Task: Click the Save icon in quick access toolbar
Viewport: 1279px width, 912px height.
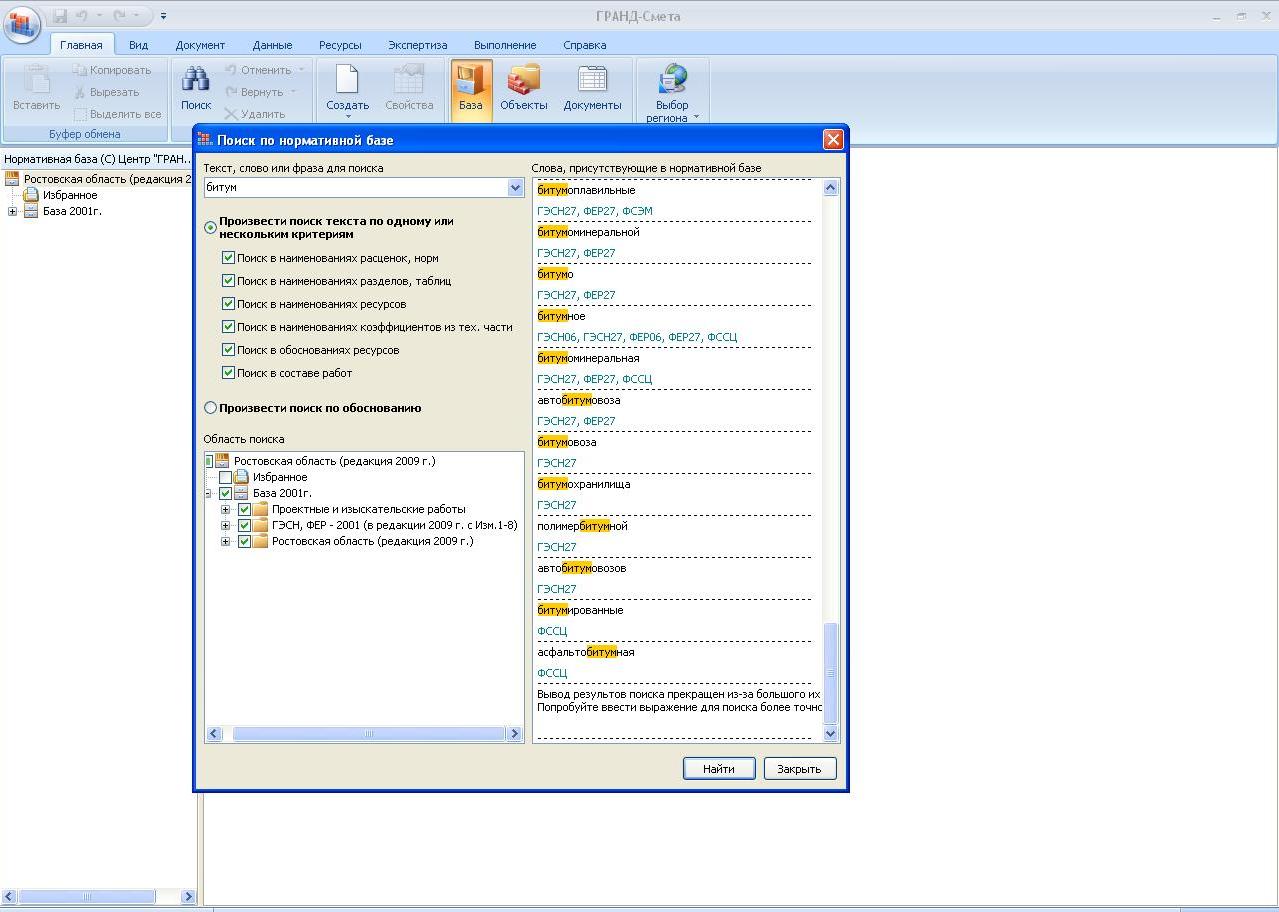Action: click(x=60, y=16)
